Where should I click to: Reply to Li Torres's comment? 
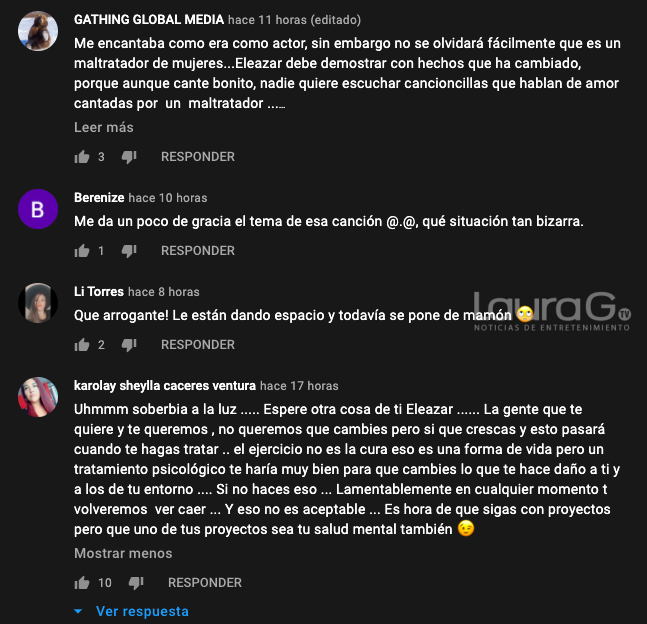(198, 345)
